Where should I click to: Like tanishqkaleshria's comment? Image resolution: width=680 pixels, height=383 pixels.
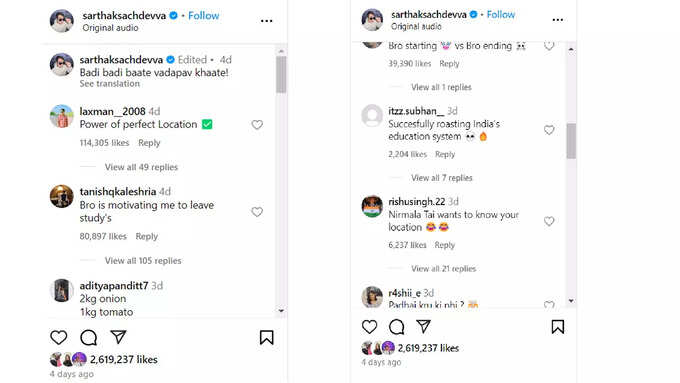(257, 212)
